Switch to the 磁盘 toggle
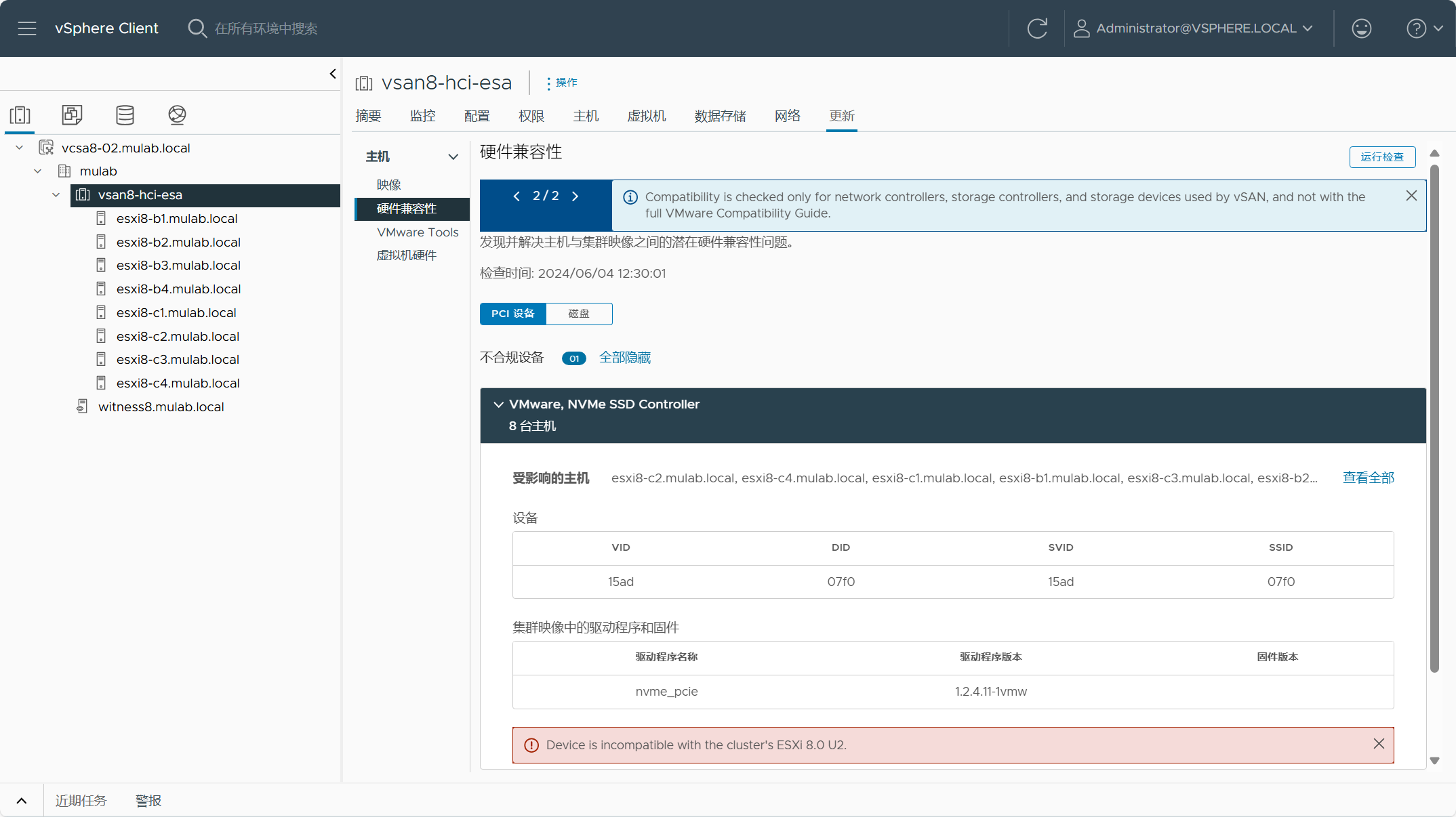The height and width of the screenshot is (817, 1456). 579,314
